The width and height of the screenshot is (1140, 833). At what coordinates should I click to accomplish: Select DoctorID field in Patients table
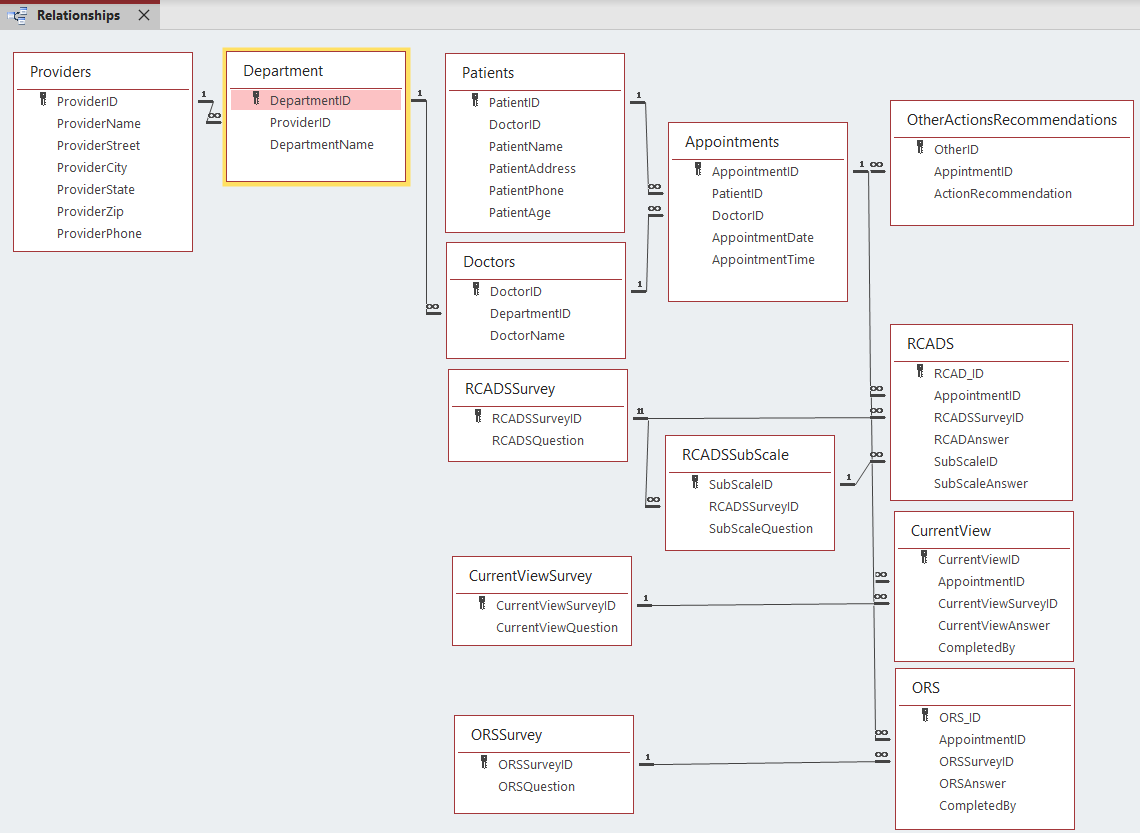[x=515, y=125]
